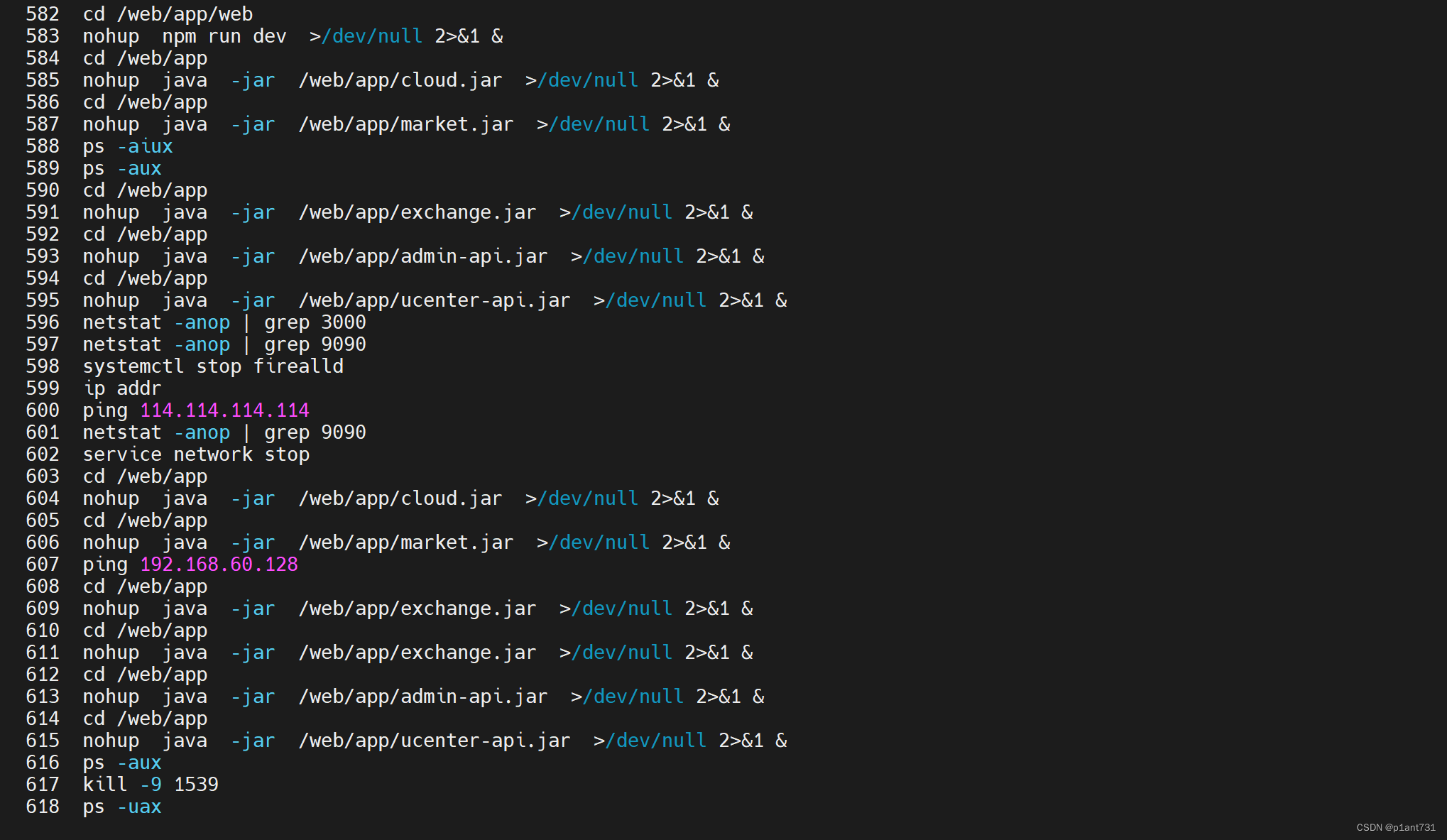Image resolution: width=1447 pixels, height=840 pixels.
Task: Click '/web/app/market.jar' on line 587
Action: 406,124
